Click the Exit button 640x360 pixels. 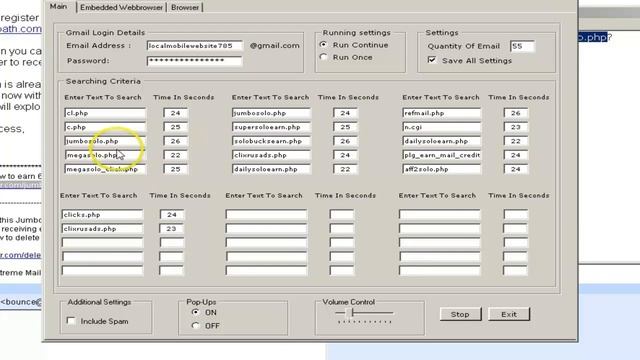(509, 314)
